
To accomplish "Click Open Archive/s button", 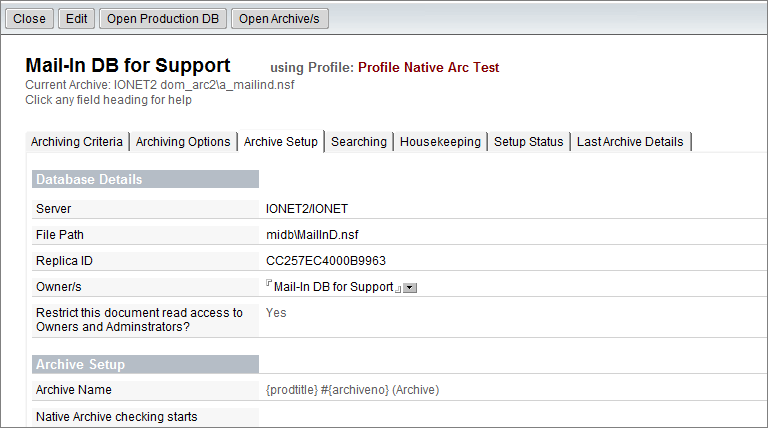I will tap(279, 19).
